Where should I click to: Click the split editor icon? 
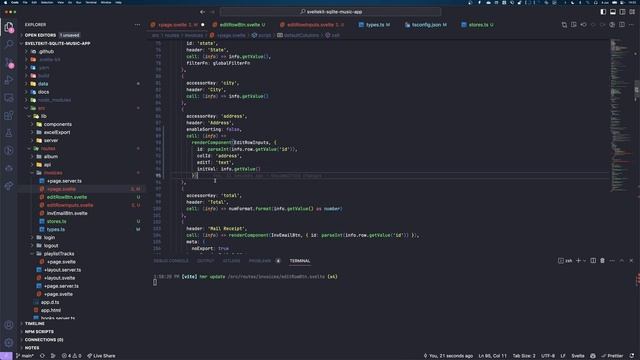pos(622,24)
